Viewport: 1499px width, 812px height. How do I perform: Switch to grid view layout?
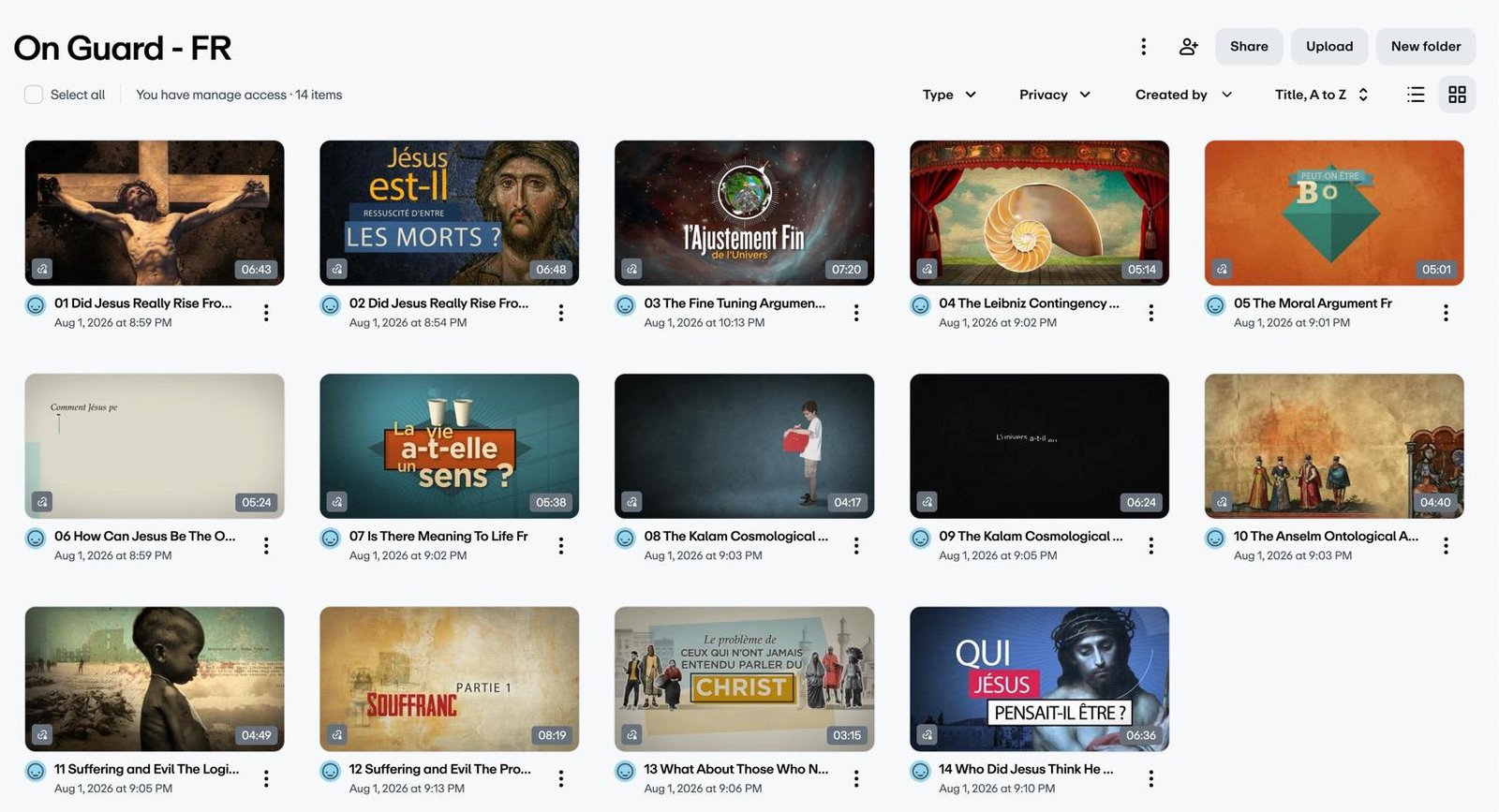1457,95
